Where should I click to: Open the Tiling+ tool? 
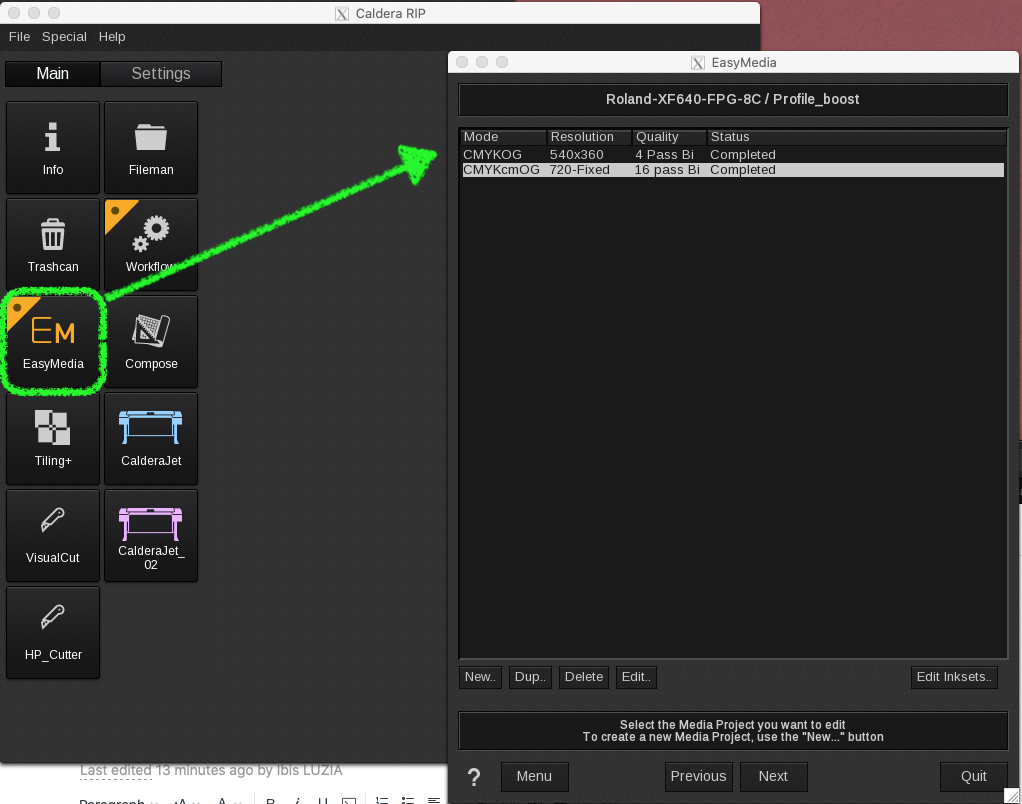point(52,437)
